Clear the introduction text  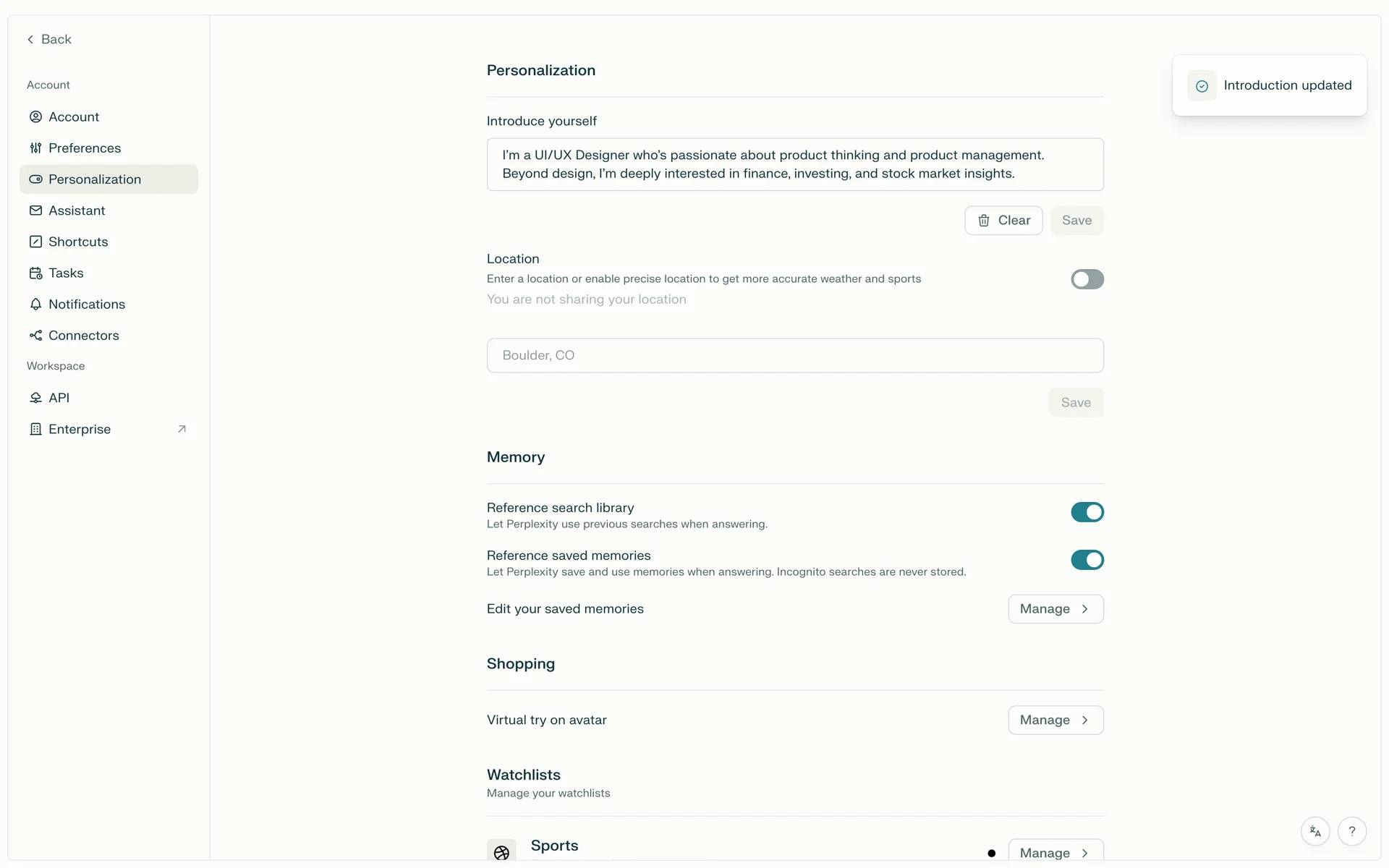click(1003, 221)
